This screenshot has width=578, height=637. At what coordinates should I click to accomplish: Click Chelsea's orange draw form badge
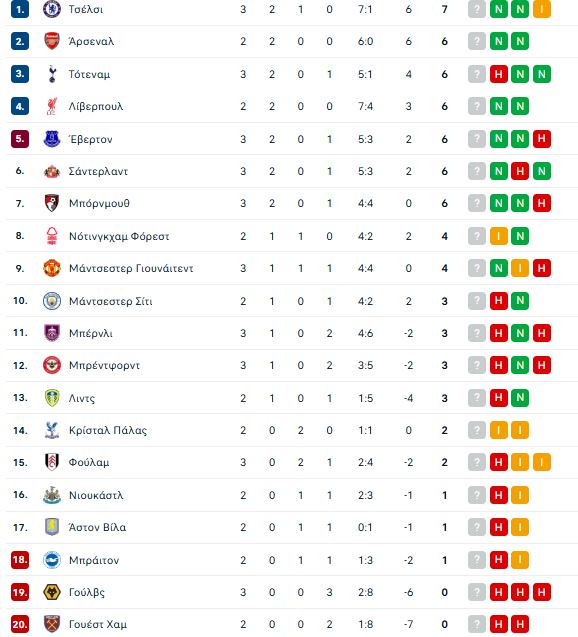pos(541,9)
